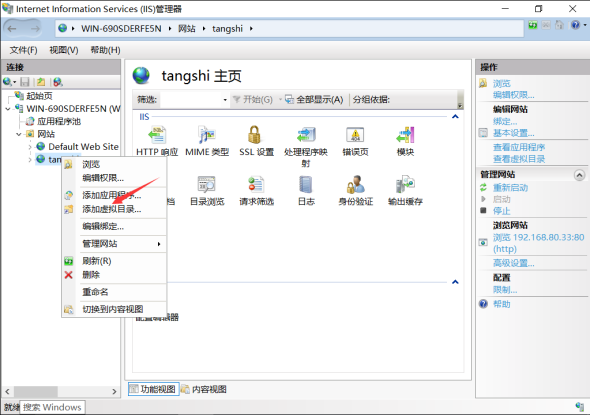Image resolution: width=590 pixels, height=416 pixels.
Task: Open the 视图(V) menu
Action: [64, 50]
